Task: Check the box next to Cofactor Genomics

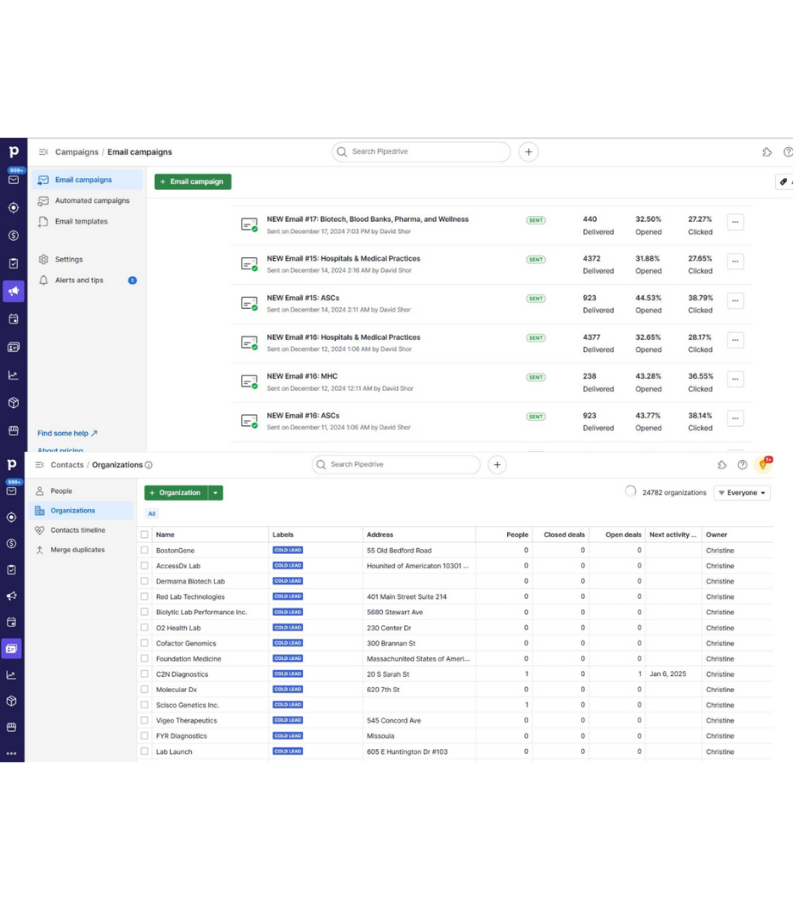Action: [x=145, y=643]
